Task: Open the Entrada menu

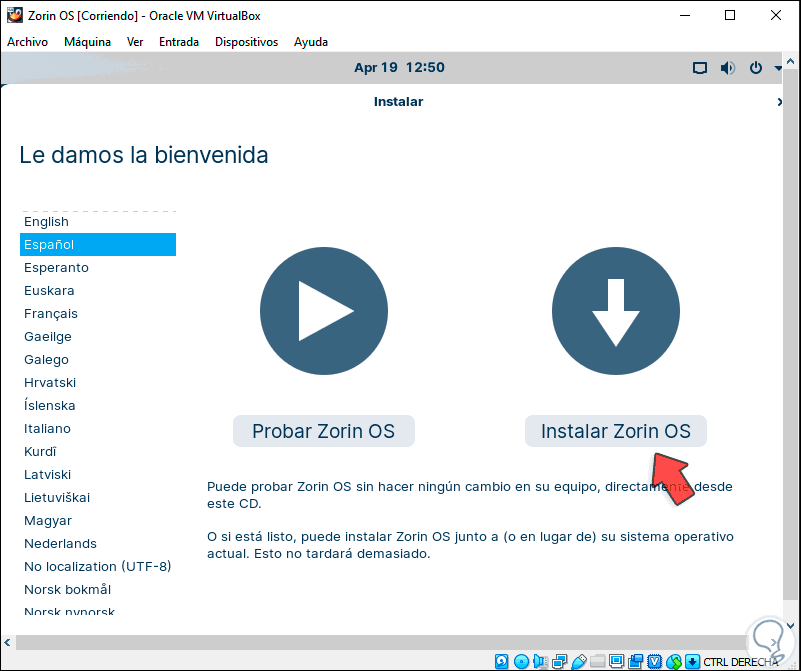Action: 179,42
